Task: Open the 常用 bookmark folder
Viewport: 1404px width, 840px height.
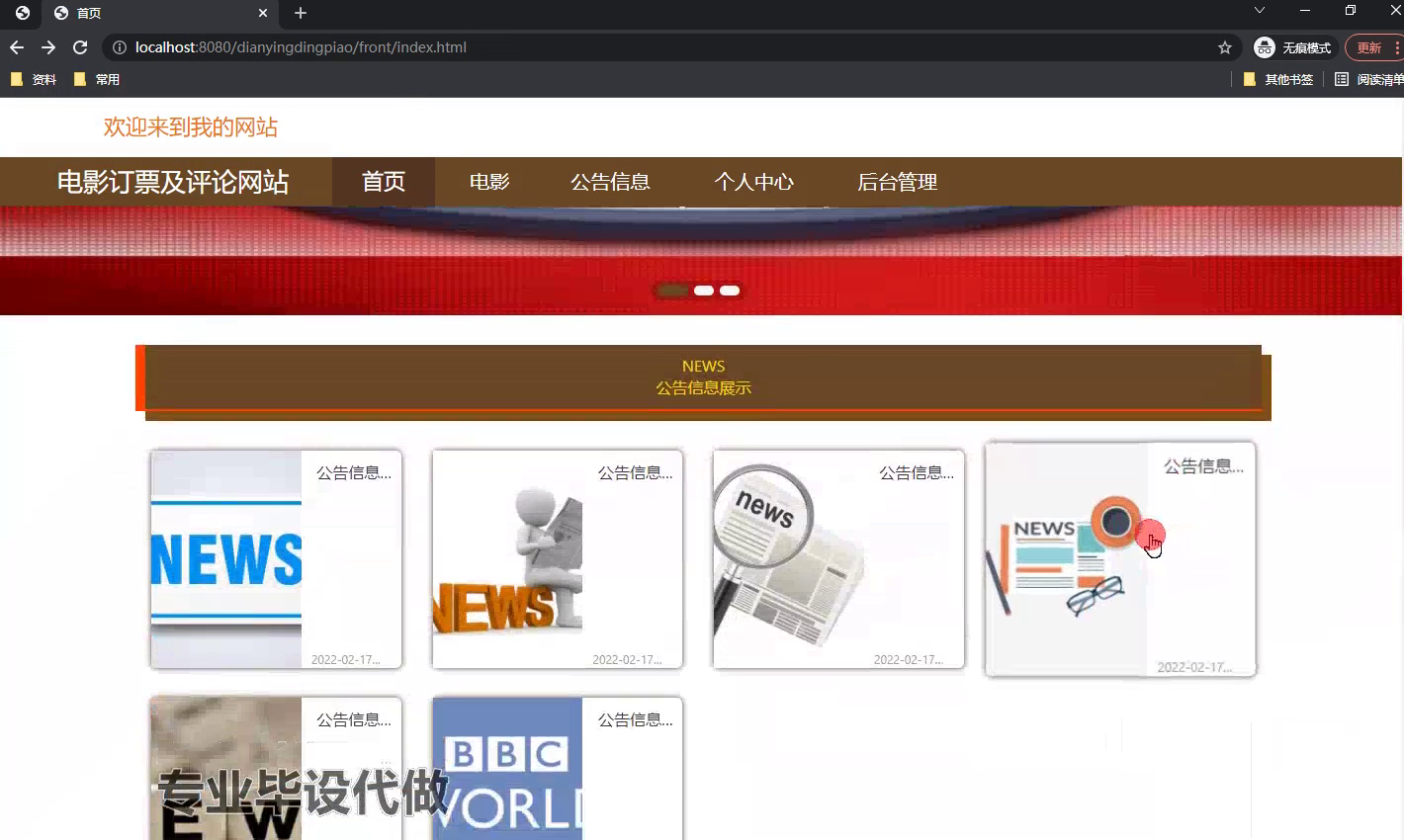Action: tap(97, 79)
